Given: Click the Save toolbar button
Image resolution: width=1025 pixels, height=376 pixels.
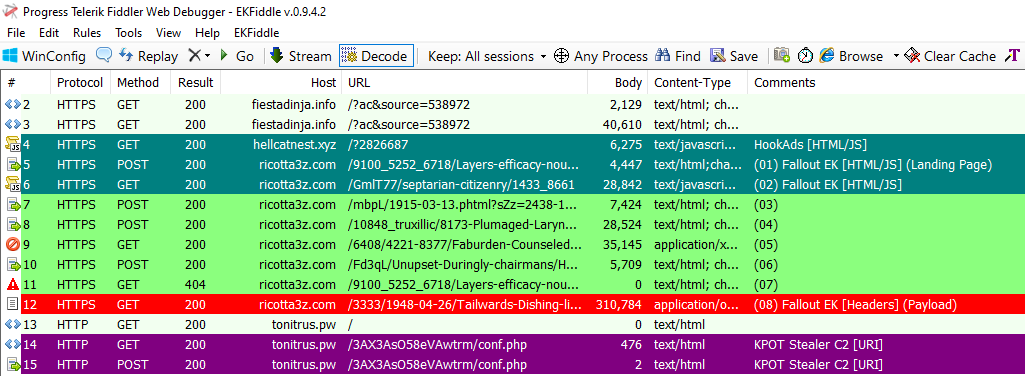Looking at the screenshot, I should click(x=734, y=56).
